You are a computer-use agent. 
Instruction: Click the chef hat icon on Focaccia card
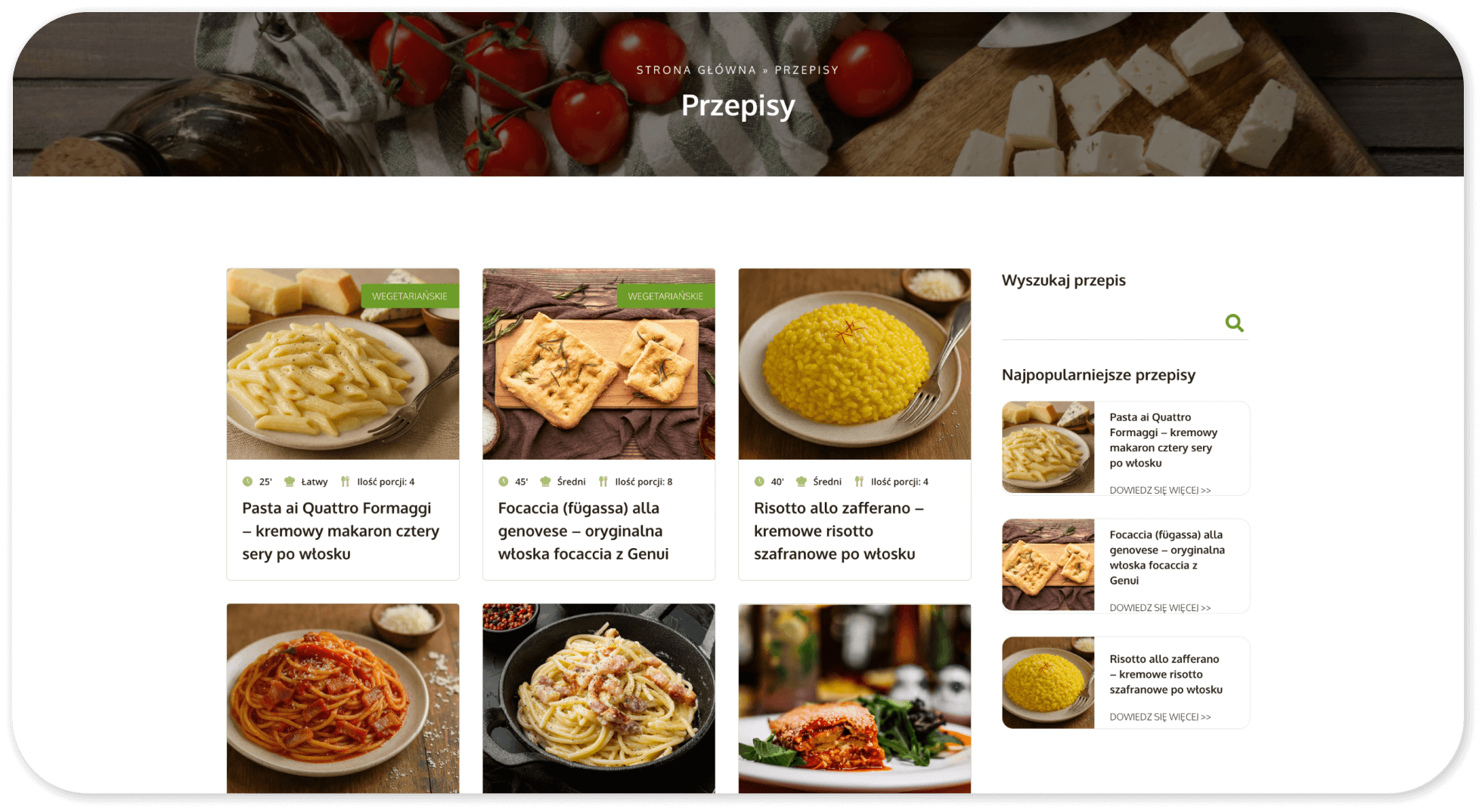point(545,482)
